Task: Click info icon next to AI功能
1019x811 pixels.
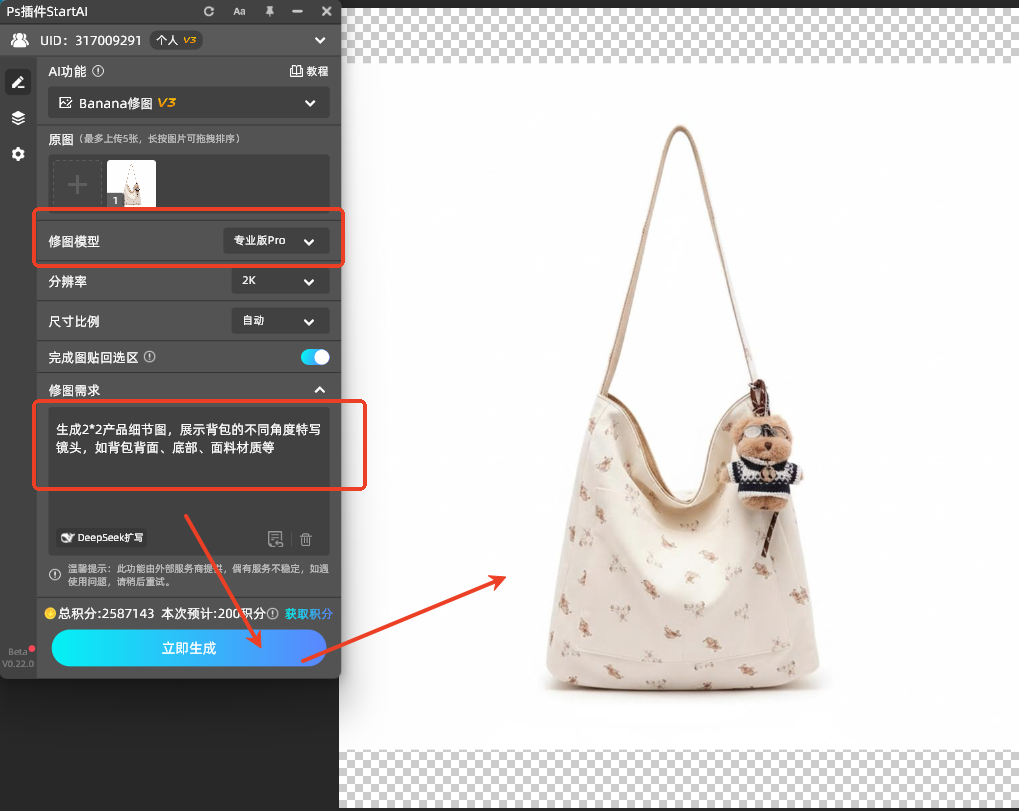Action: coord(98,72)
